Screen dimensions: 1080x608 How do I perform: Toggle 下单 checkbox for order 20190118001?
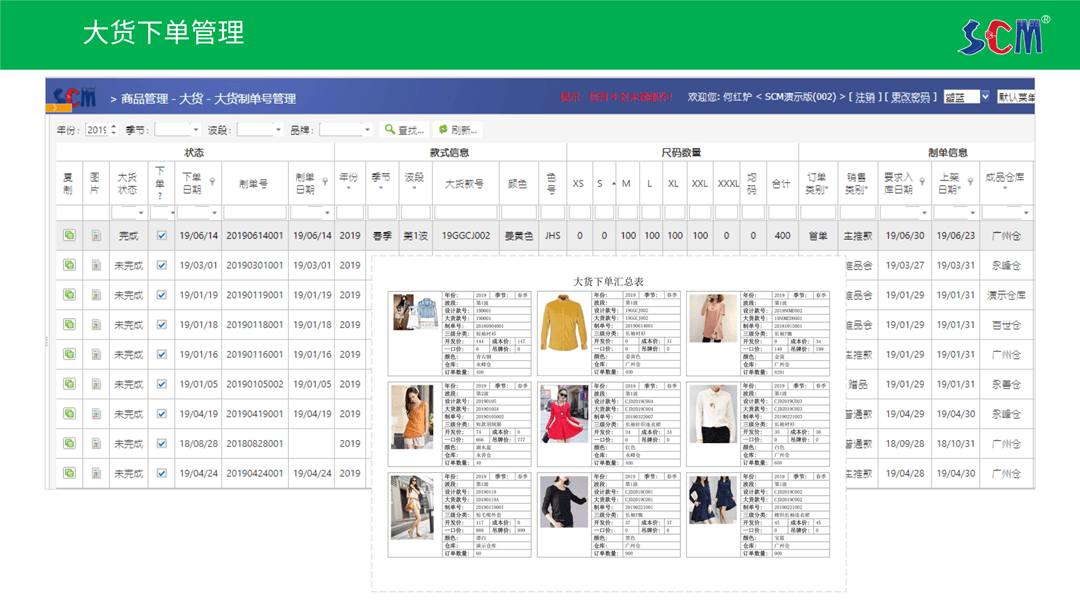161,324
